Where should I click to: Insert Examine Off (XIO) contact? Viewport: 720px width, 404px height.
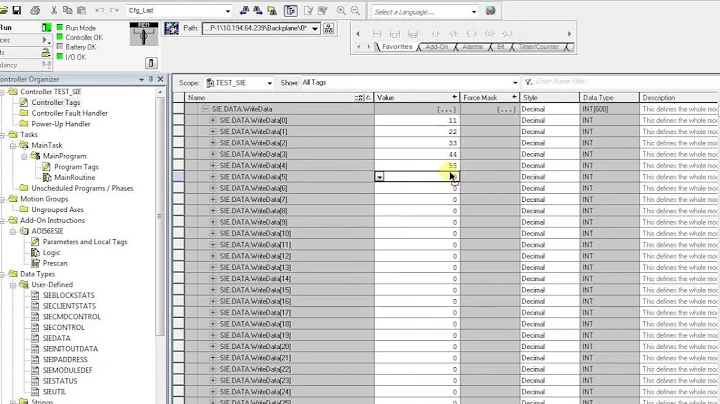453,34
